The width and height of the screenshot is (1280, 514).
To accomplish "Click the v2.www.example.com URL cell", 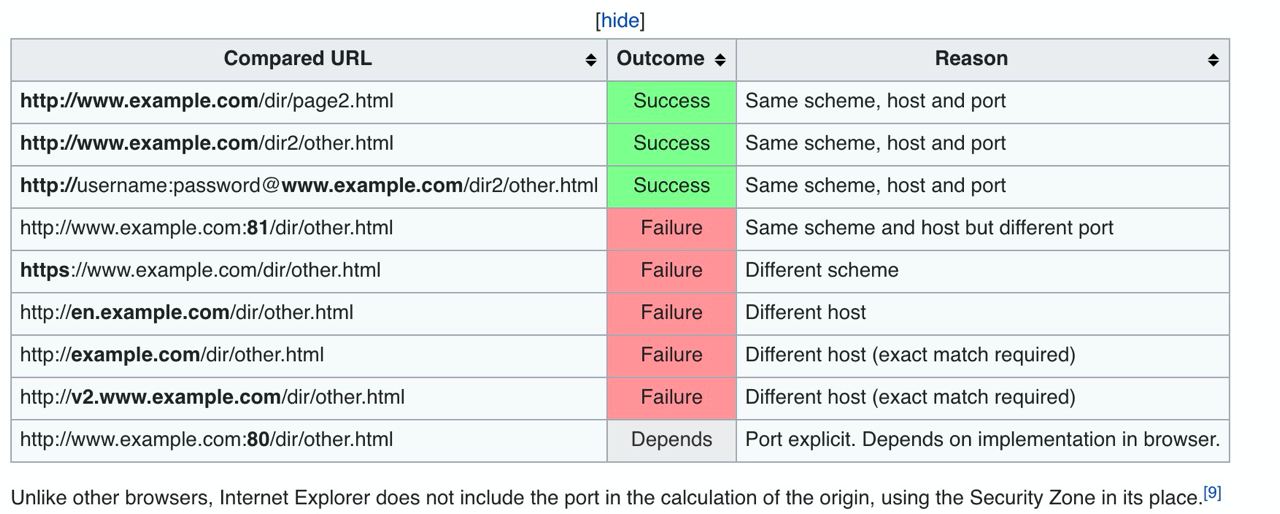I will coord(309,397).
